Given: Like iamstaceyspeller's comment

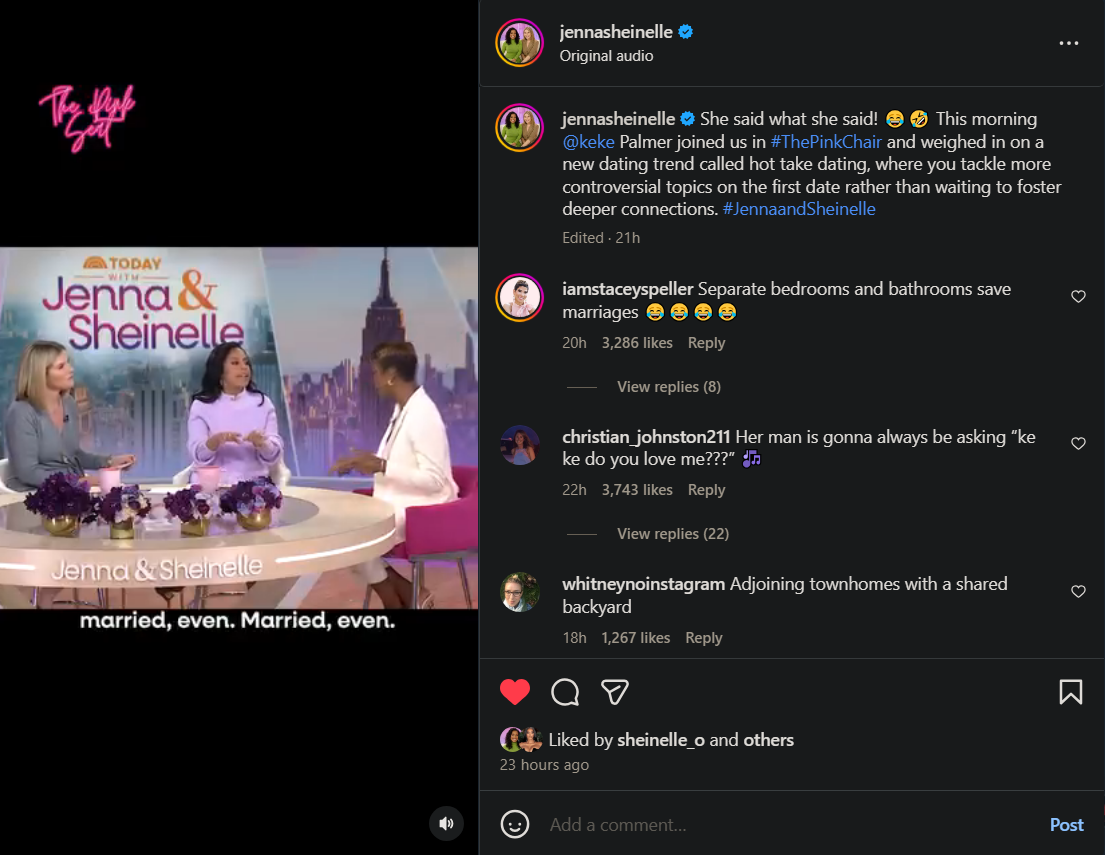Looking at the screenshot, I should (x=1078, y=297).
